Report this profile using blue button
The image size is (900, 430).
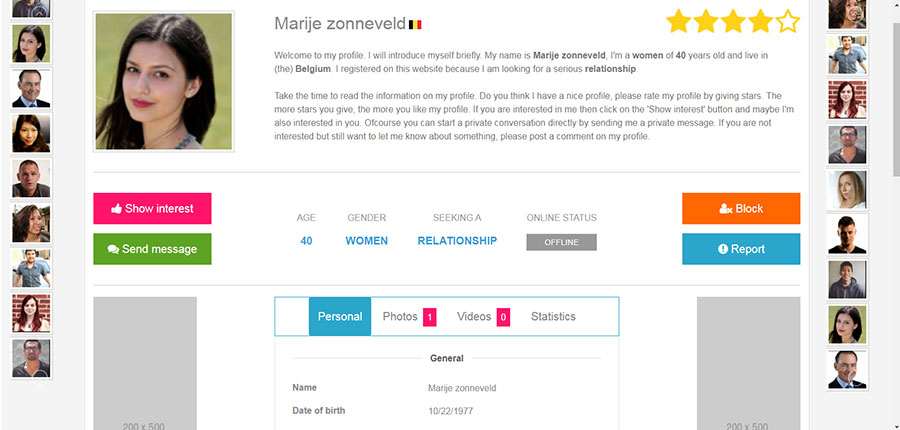(741, 249)
